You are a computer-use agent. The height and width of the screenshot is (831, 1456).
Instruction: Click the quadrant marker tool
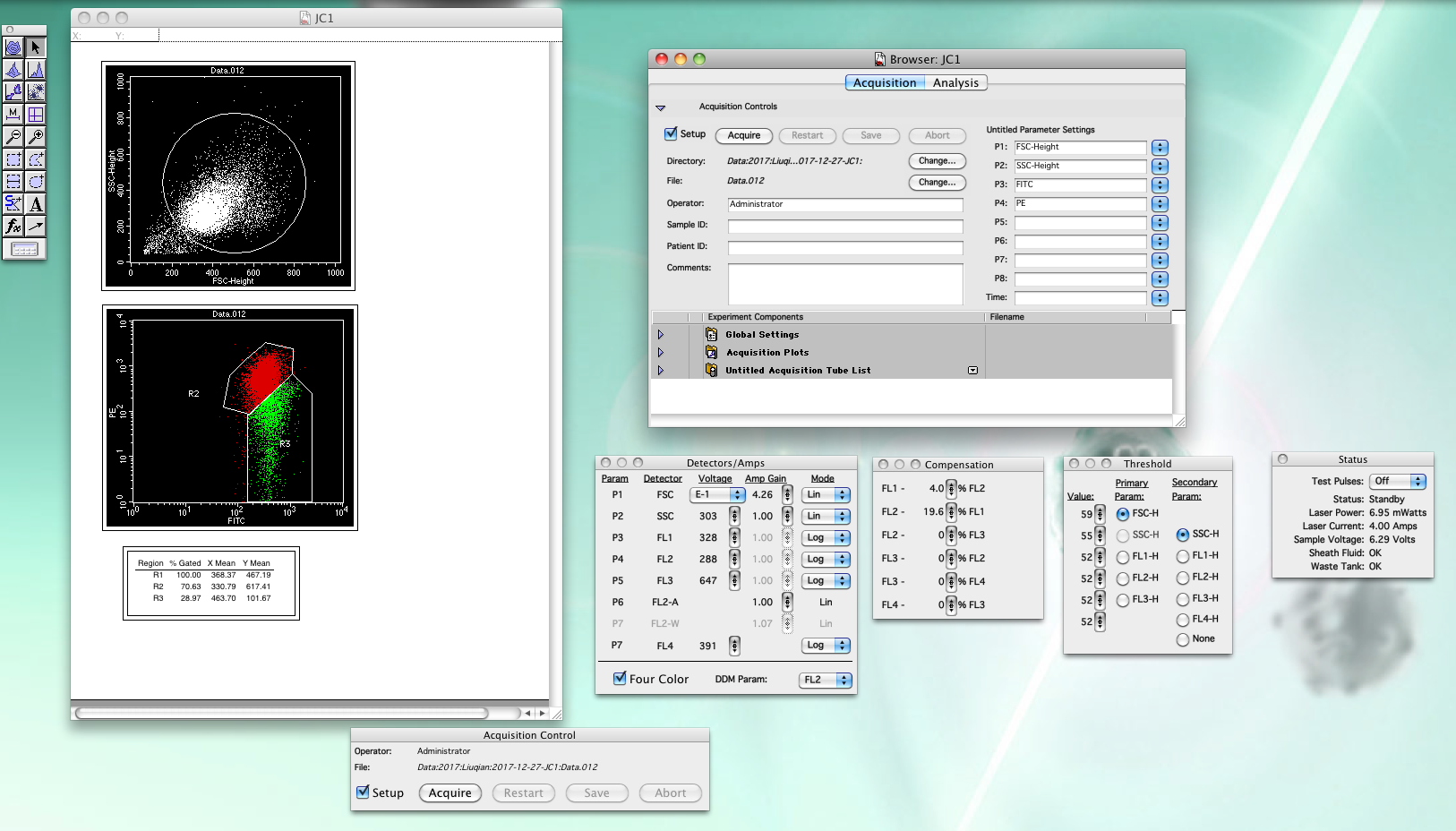36,115
